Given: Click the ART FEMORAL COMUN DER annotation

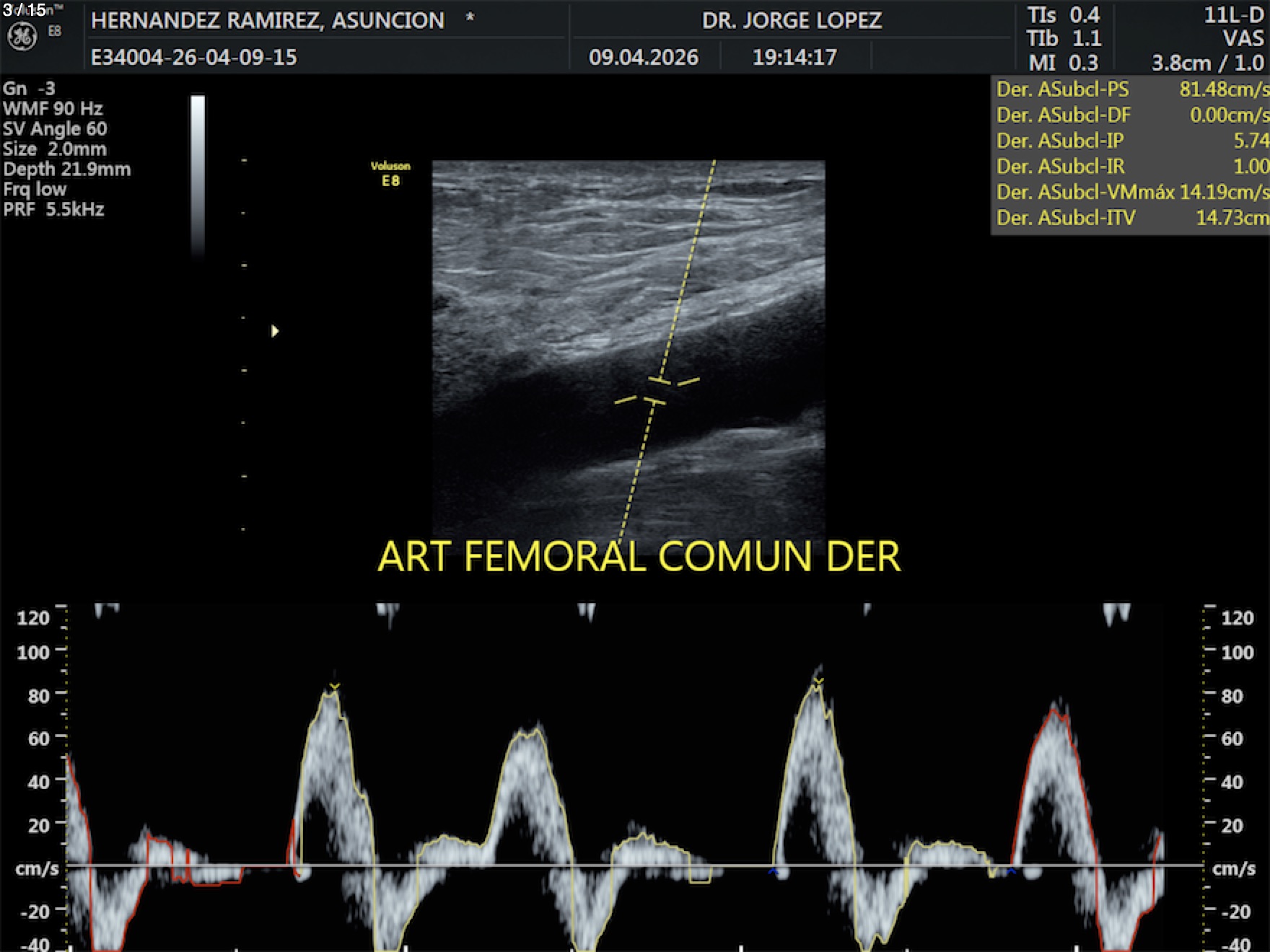Looking at the screenshot, I should click(x=639, y=557).
